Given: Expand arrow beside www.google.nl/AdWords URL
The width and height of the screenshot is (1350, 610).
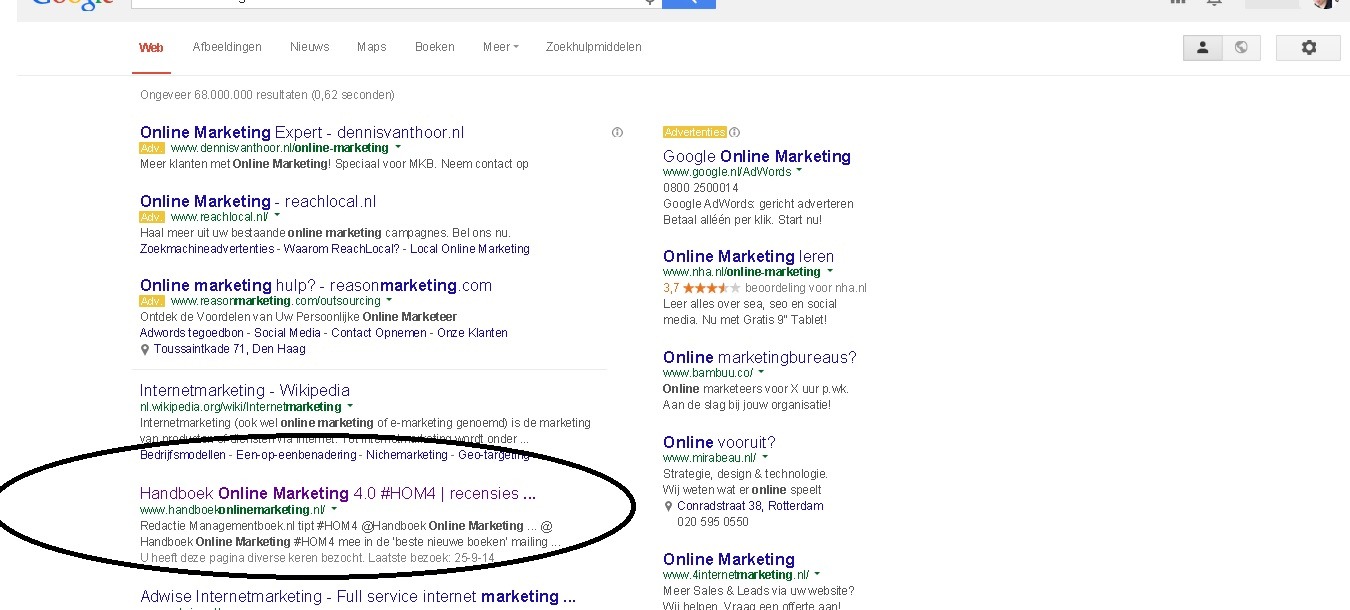Looking at the screenshot, I should coord(799,172).
